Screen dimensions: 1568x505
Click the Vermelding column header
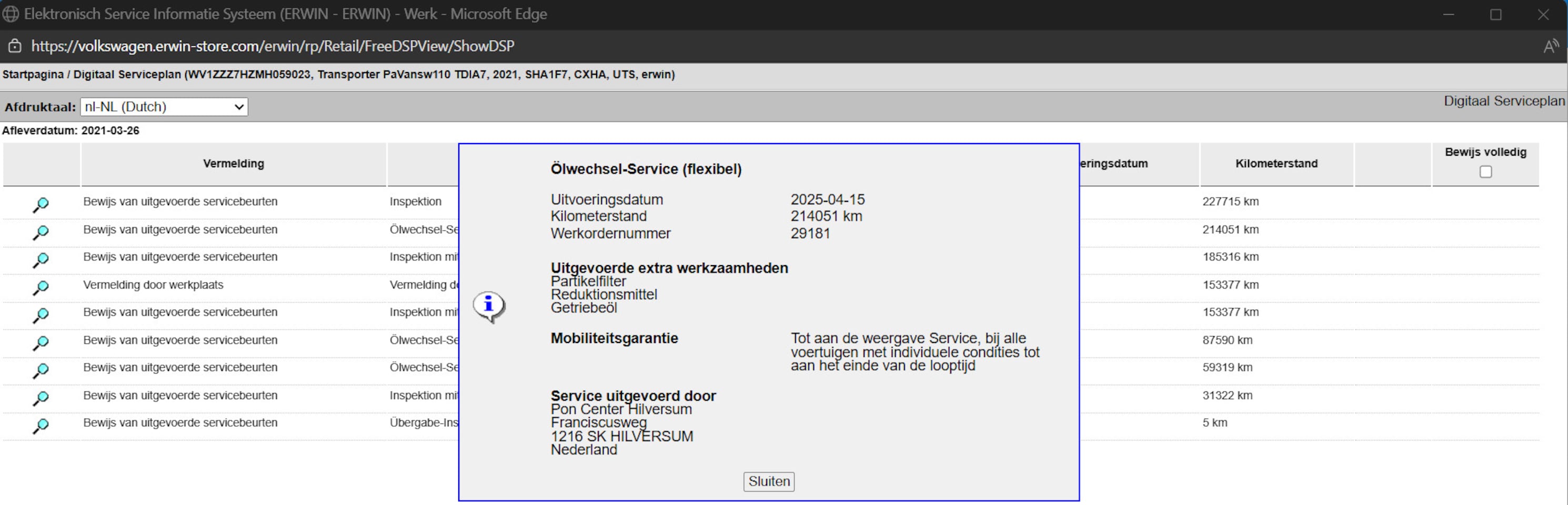pyautogui.click(x=233, y=164)
